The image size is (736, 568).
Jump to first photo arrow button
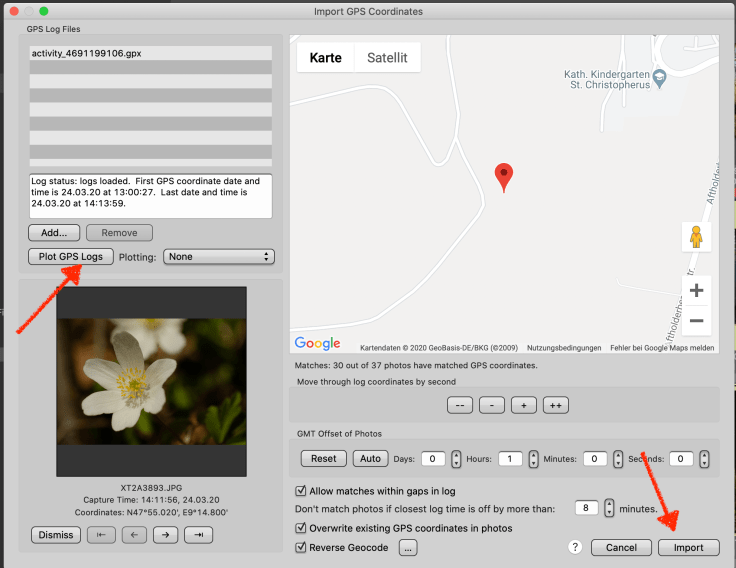[x=102, y=535]
